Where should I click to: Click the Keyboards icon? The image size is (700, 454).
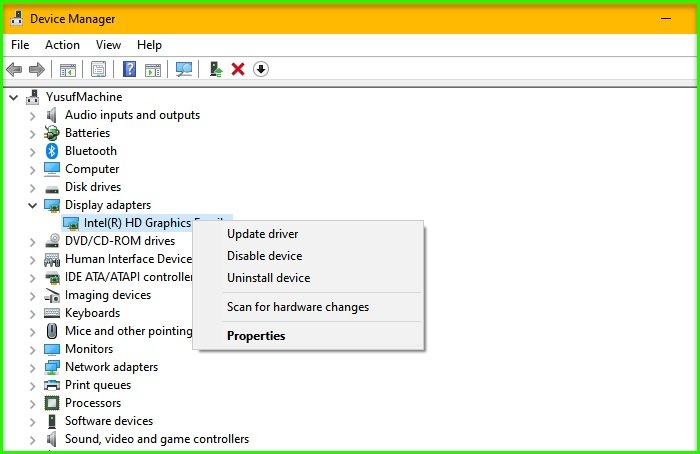(52, 313)
